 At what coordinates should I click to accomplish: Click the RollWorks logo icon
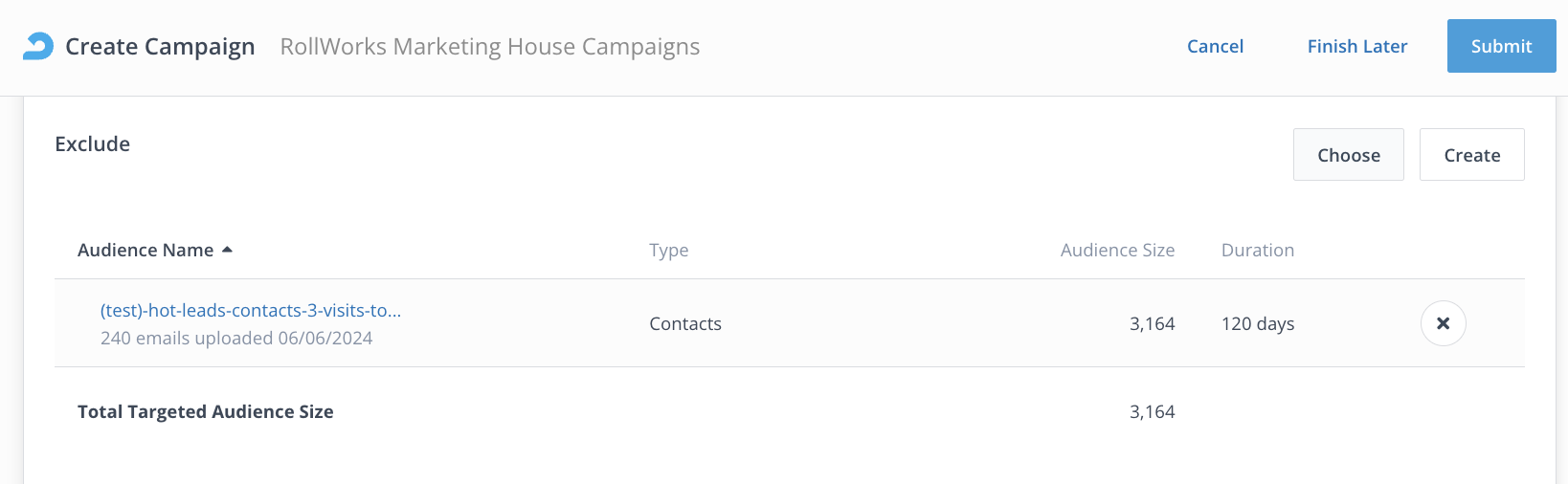pos(38,46)
